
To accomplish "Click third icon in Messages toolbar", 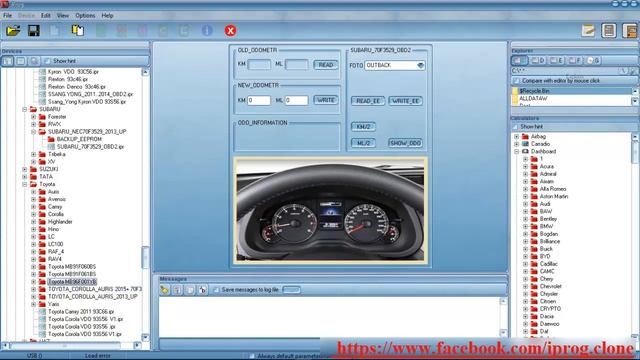I will 190,290.
